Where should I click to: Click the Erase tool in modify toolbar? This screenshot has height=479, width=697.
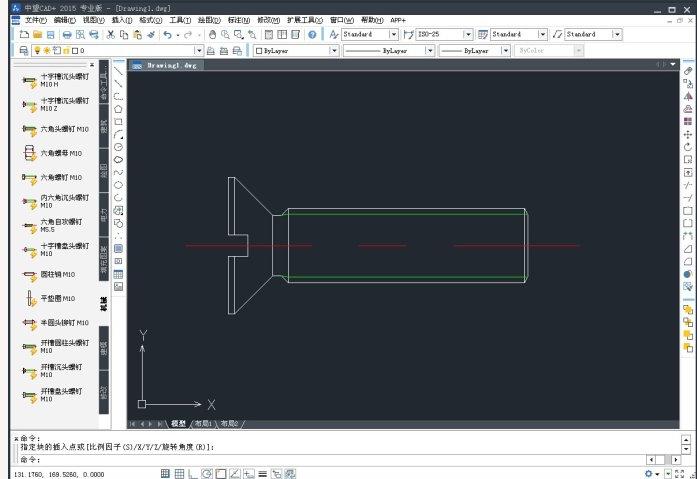pyautogui.click(x=688, y=71)
